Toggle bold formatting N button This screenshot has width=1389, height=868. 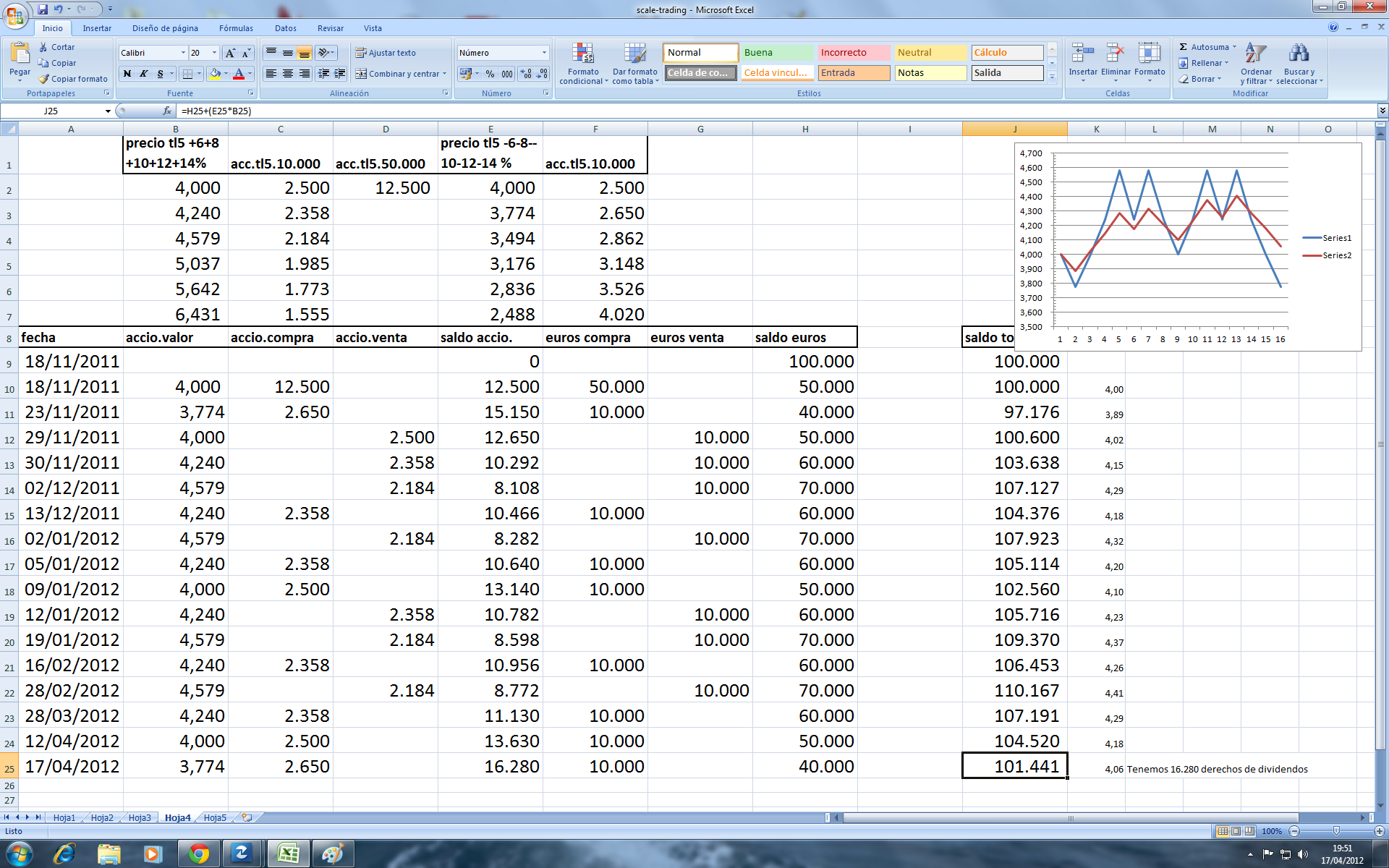point(127,74)
